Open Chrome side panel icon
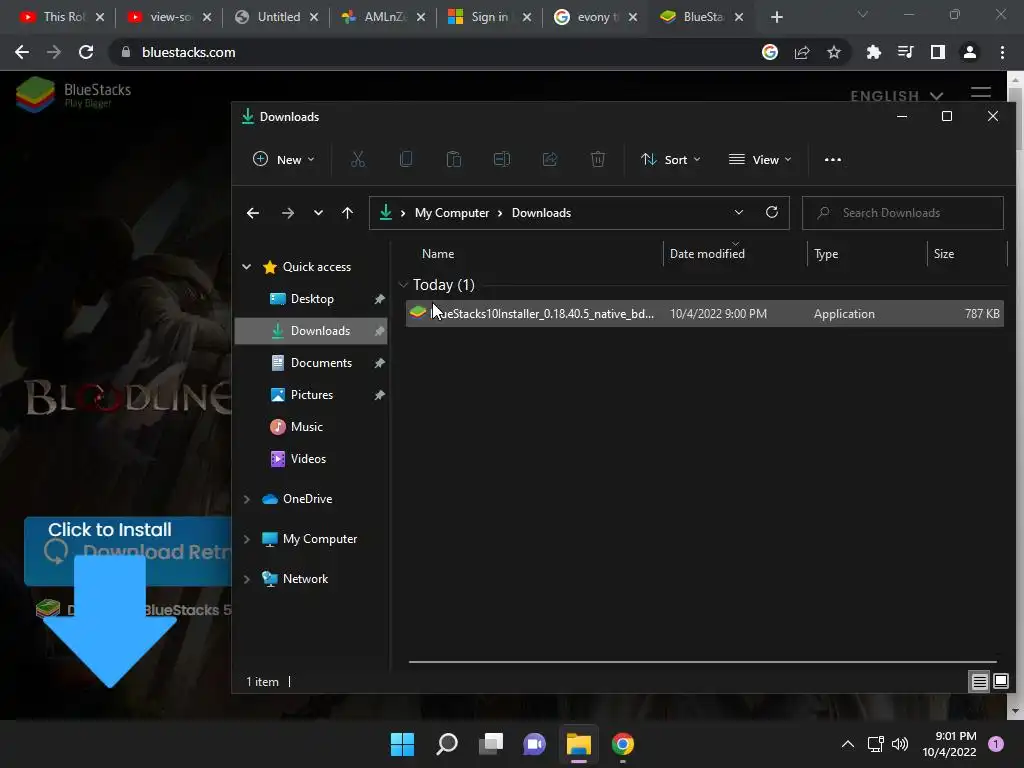The width and height of the screenshot is (1024, 768). click(938, 52)
